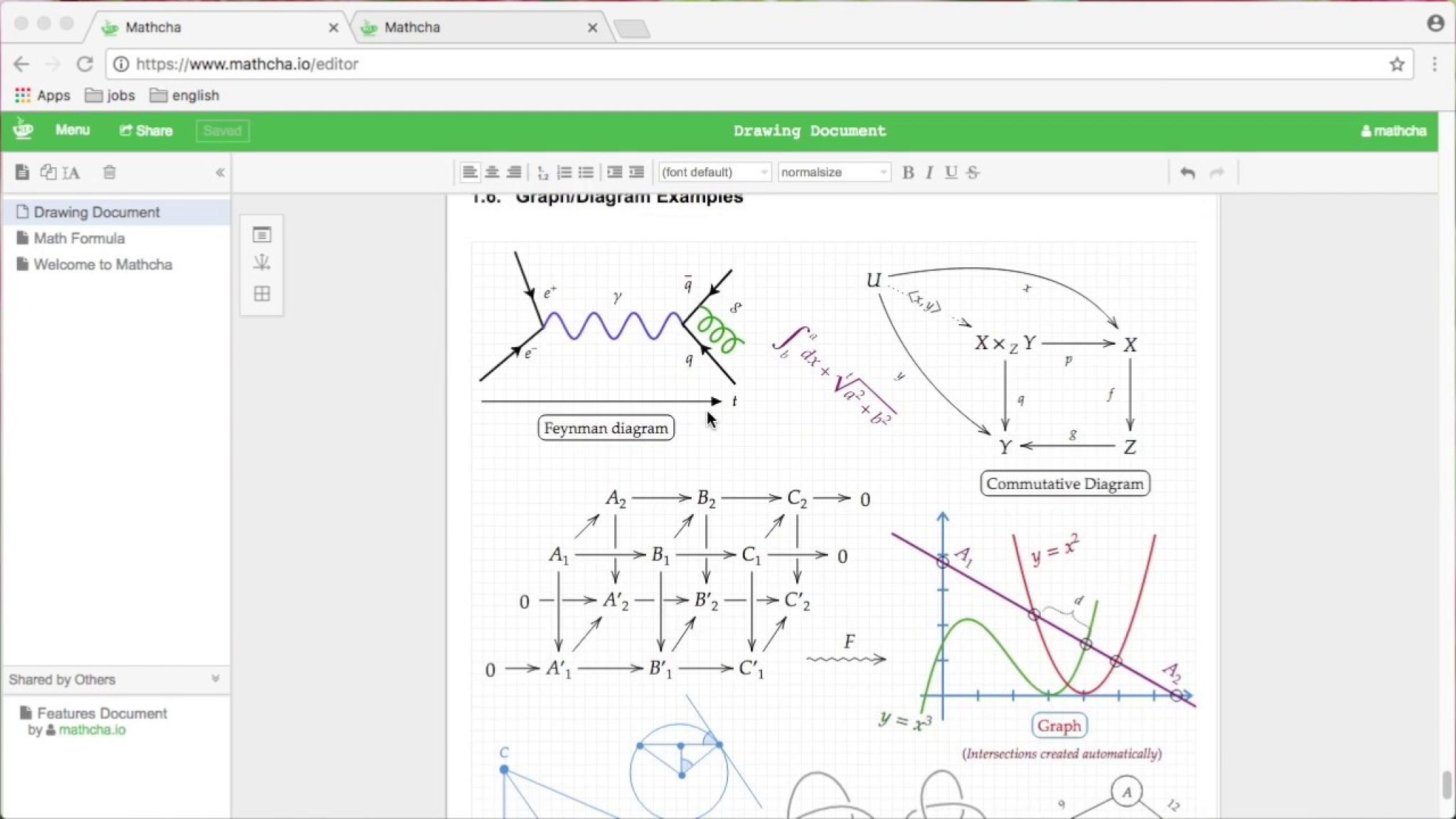Viewport: 1456px width, 819px height.
Task: Toggle bold formatting
Action: 909,172
